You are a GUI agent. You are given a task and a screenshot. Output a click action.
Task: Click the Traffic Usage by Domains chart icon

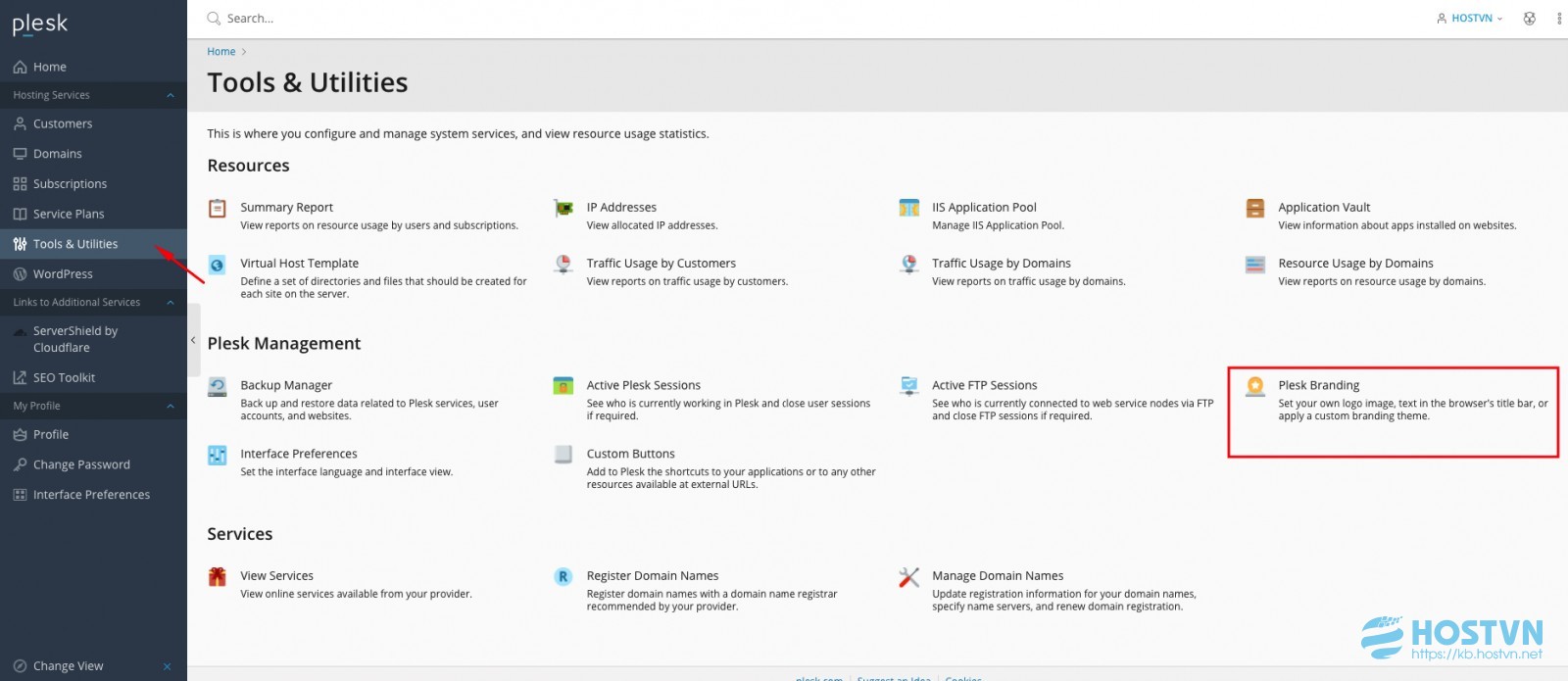pyautogui.click(x=909, y=264)
